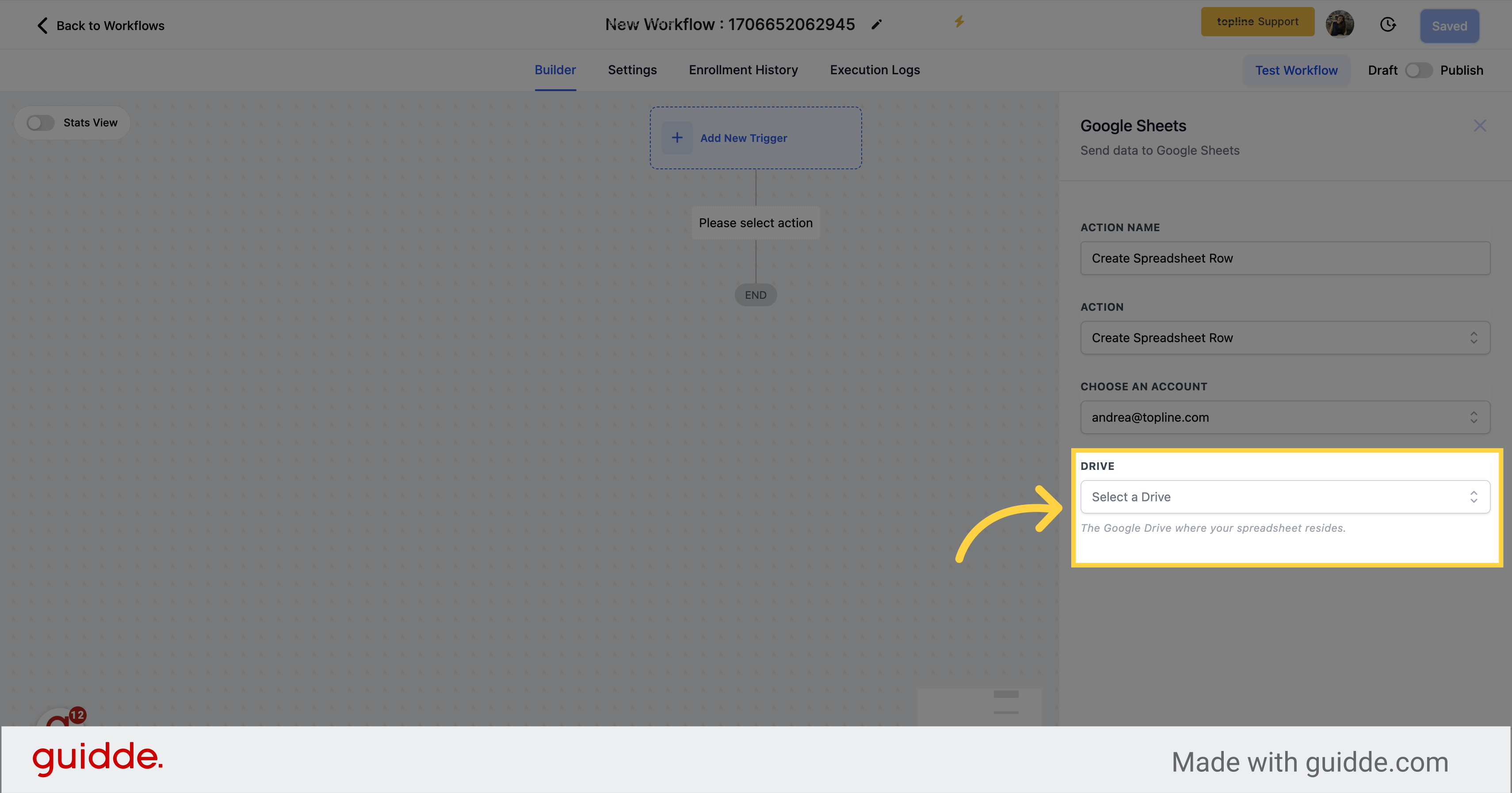Open Choose an Account dropdown

[x=1285, y=417]
